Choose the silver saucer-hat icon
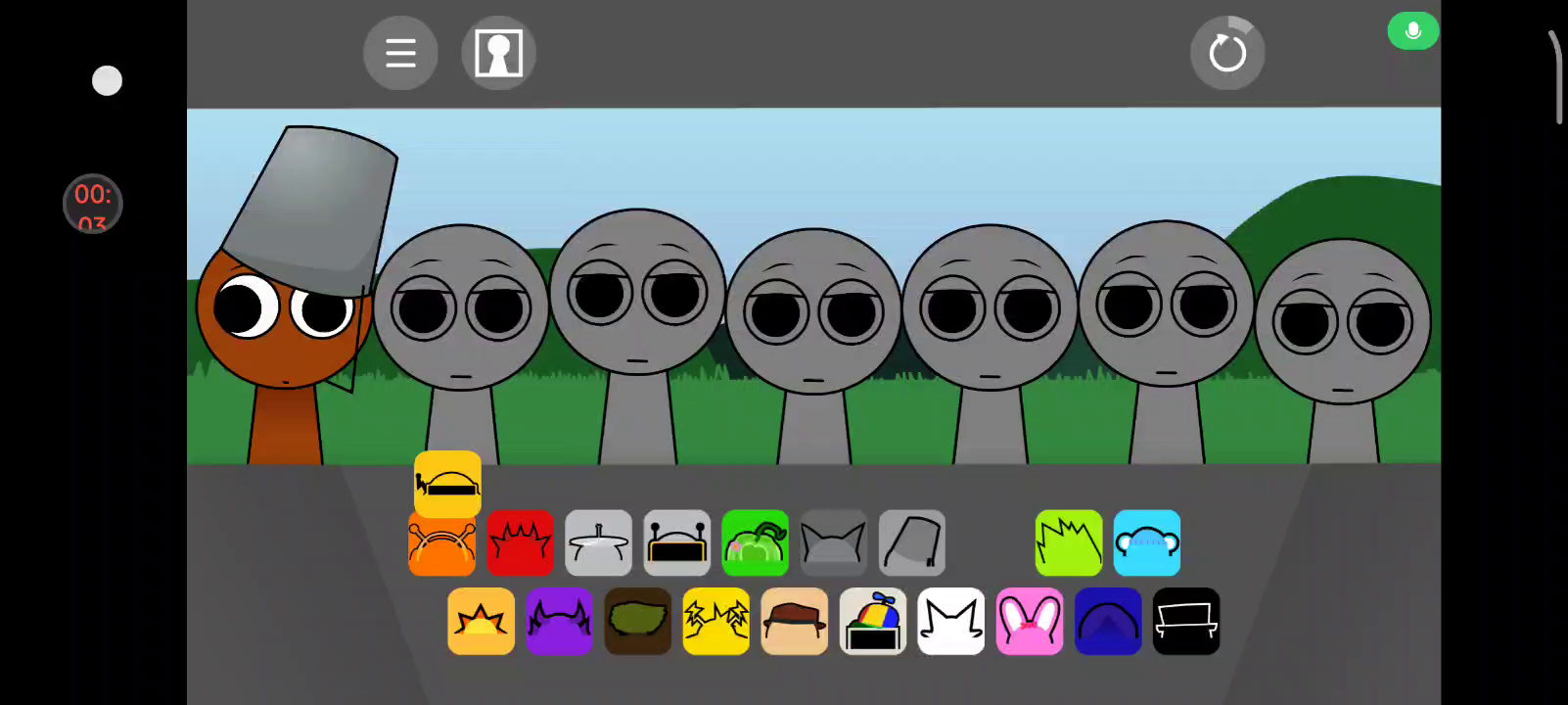The height and width of the screenshot is (705, 1568). pyautogui.click(x=598, y=542)
